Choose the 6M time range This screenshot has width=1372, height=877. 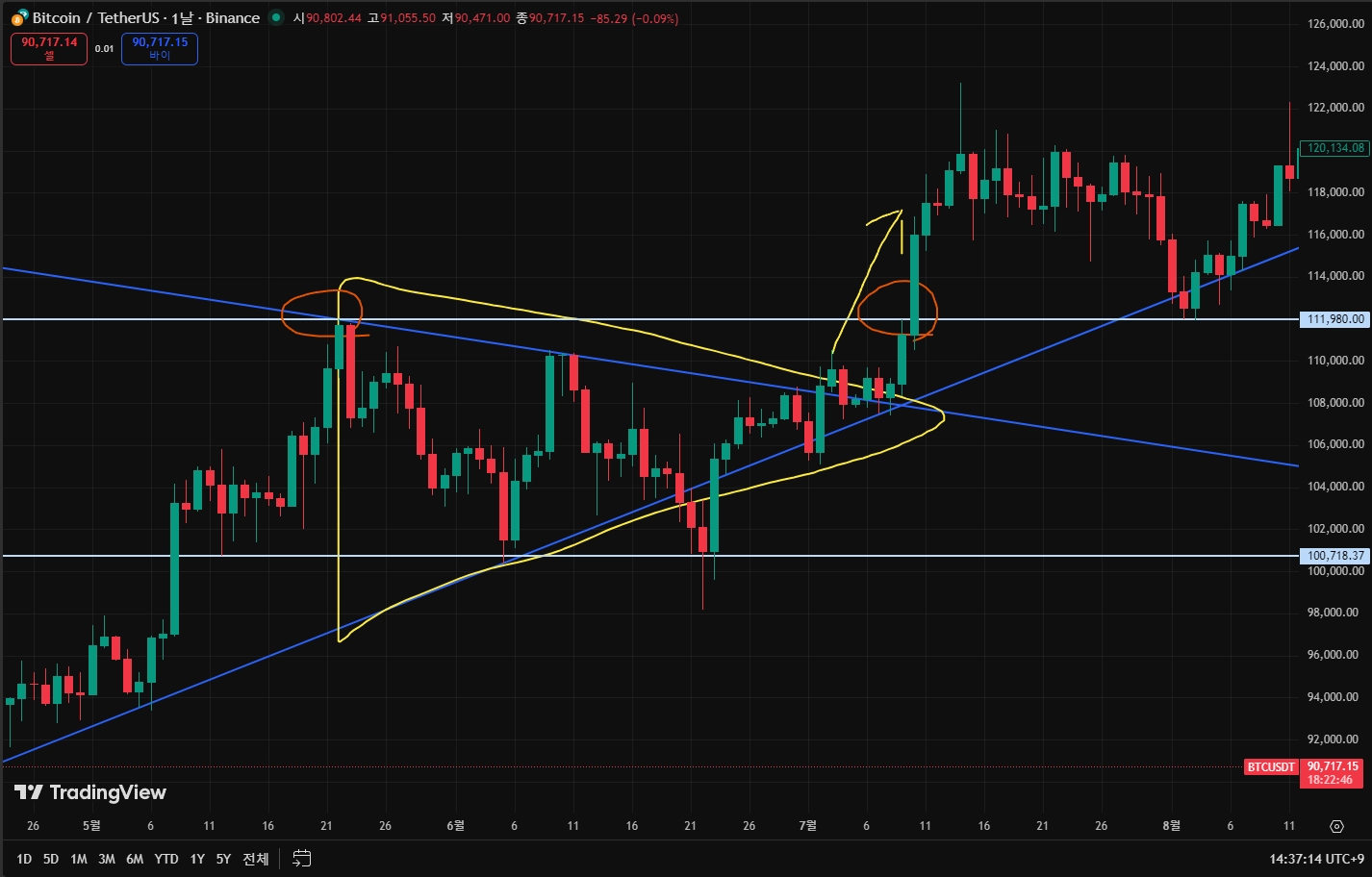(135, 859)
